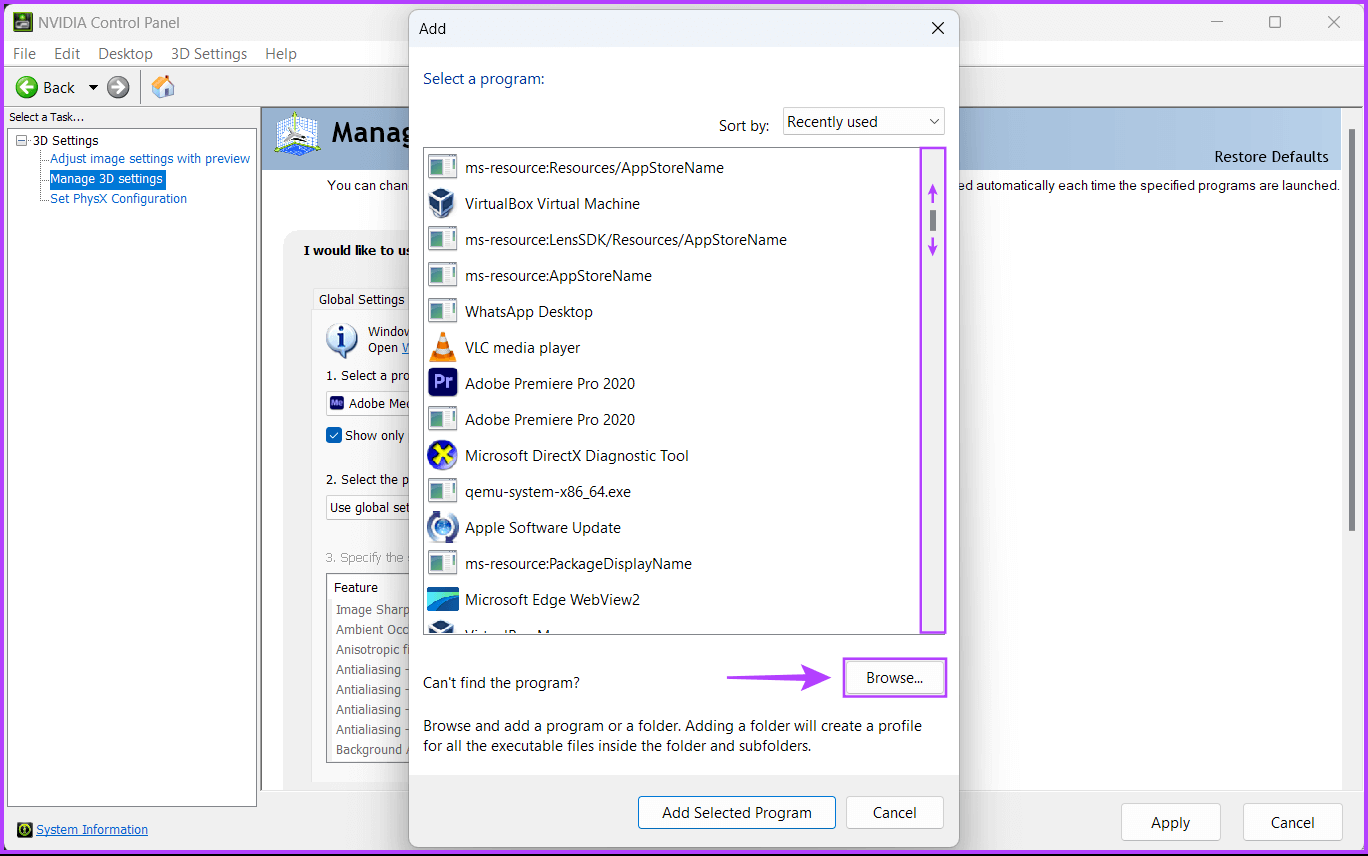Click the System Information icon
Screen dimensions: 1368x856
pos(25,829)
